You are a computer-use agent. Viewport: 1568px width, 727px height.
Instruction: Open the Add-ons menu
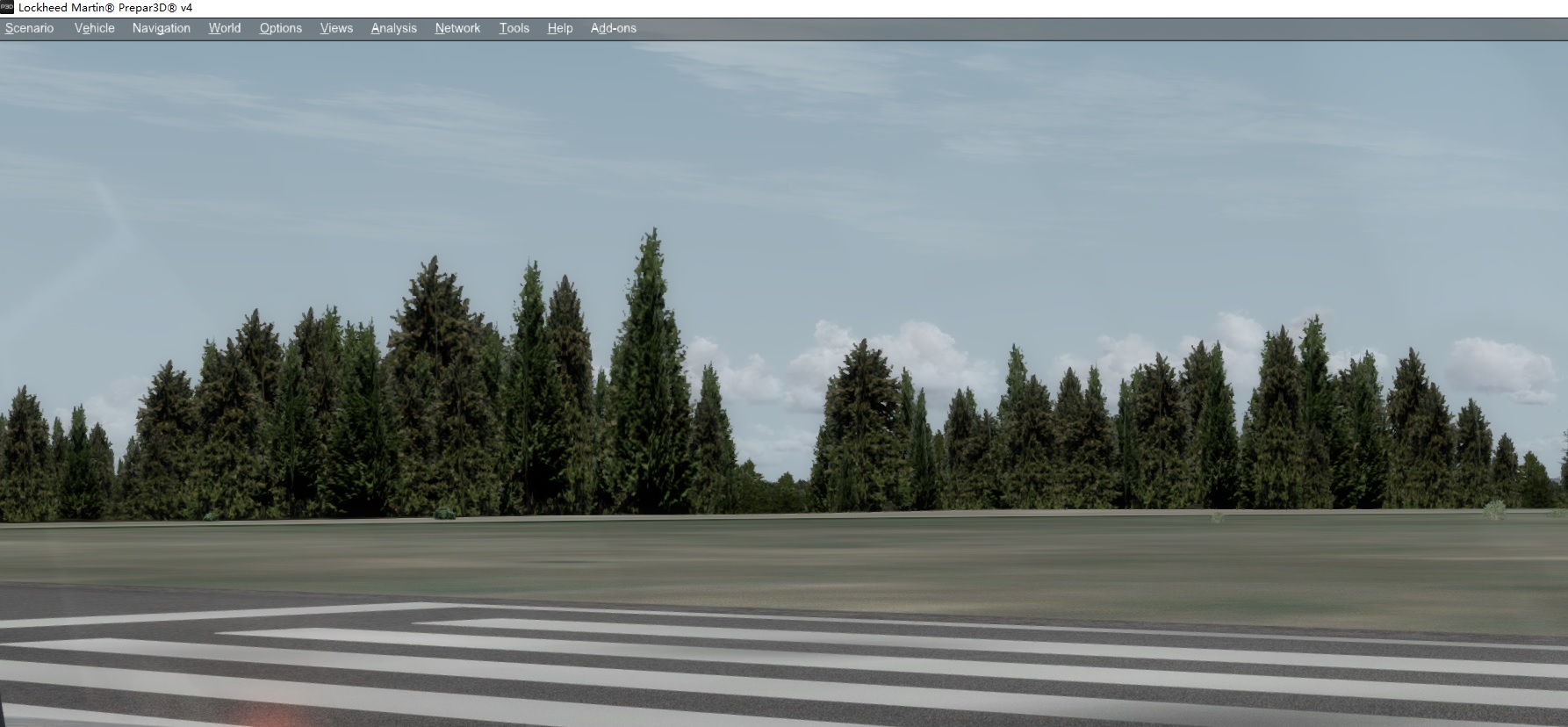(x=614, y=28)
